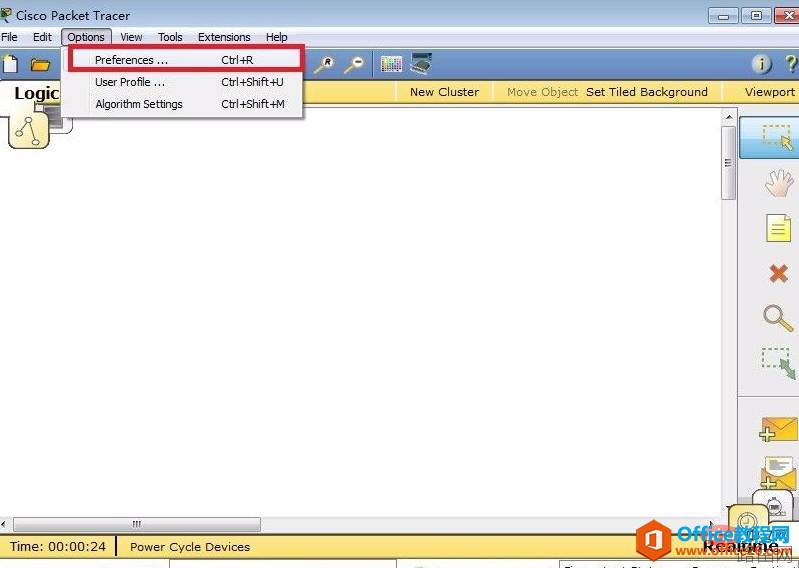Open the Tools menu

(x=170, y=37)
